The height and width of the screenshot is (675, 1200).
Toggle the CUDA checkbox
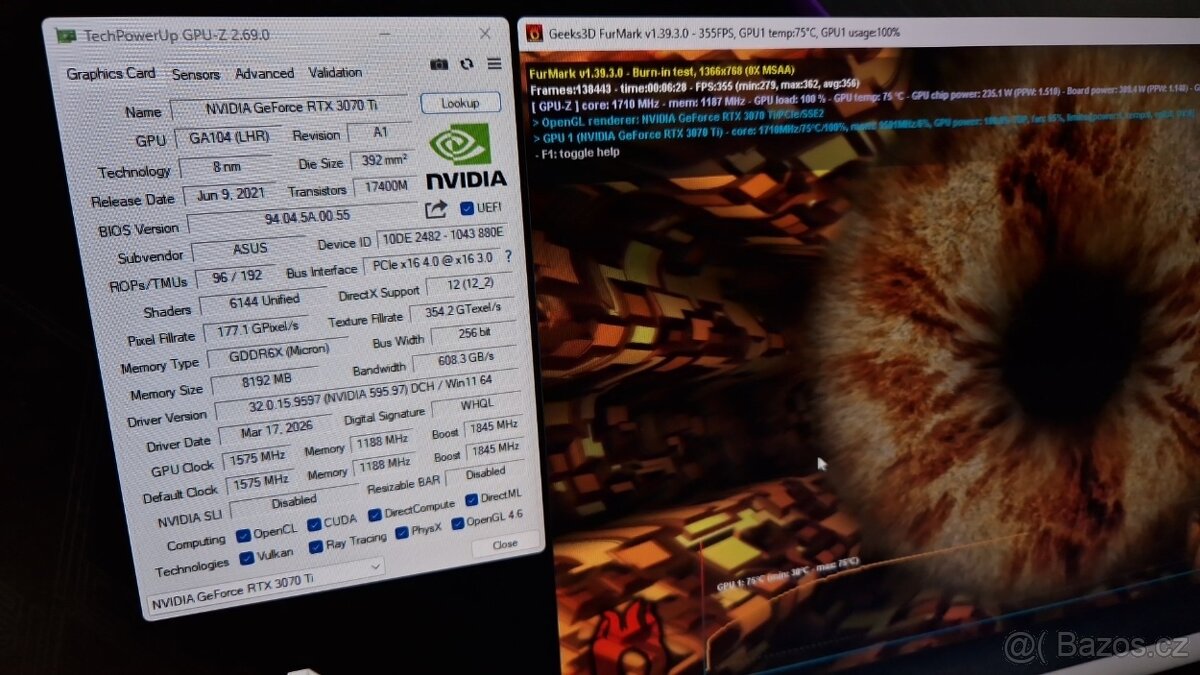pyautogui.click(x=314, y=523)
